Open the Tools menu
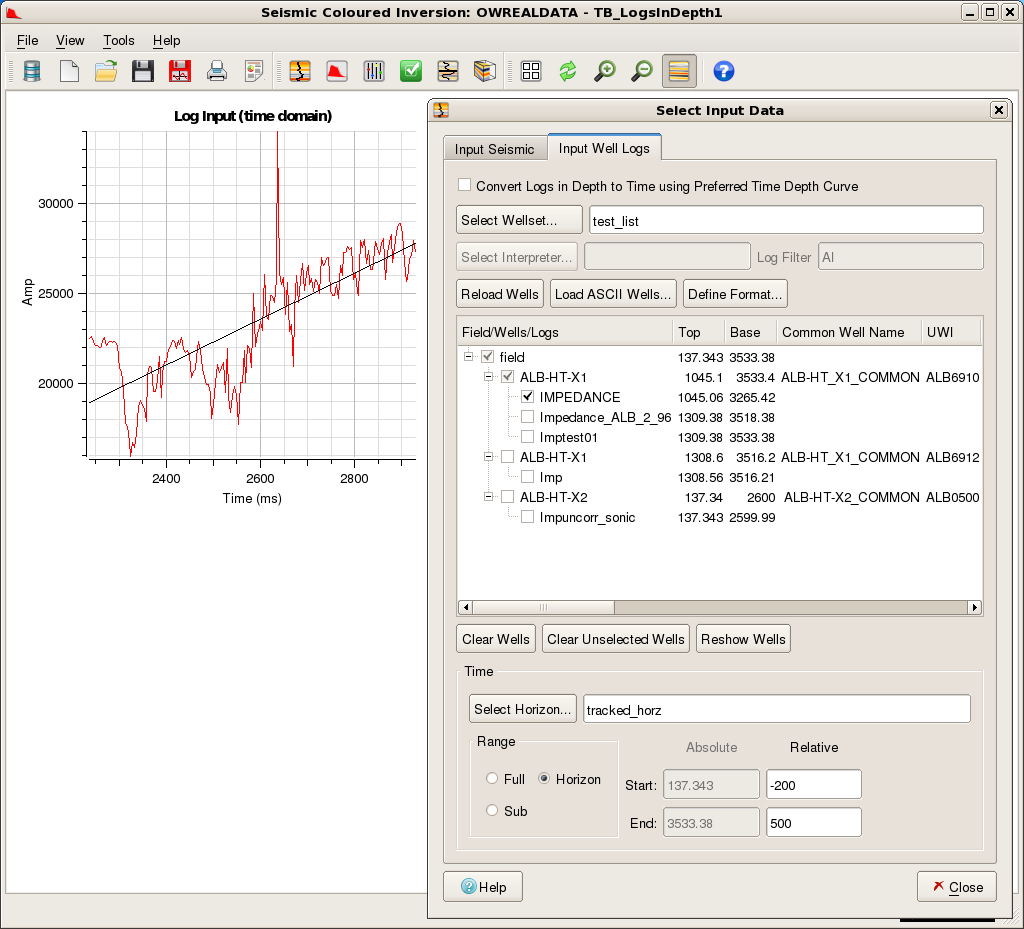This screenshot has width=1024, height=929. (119, 40)
